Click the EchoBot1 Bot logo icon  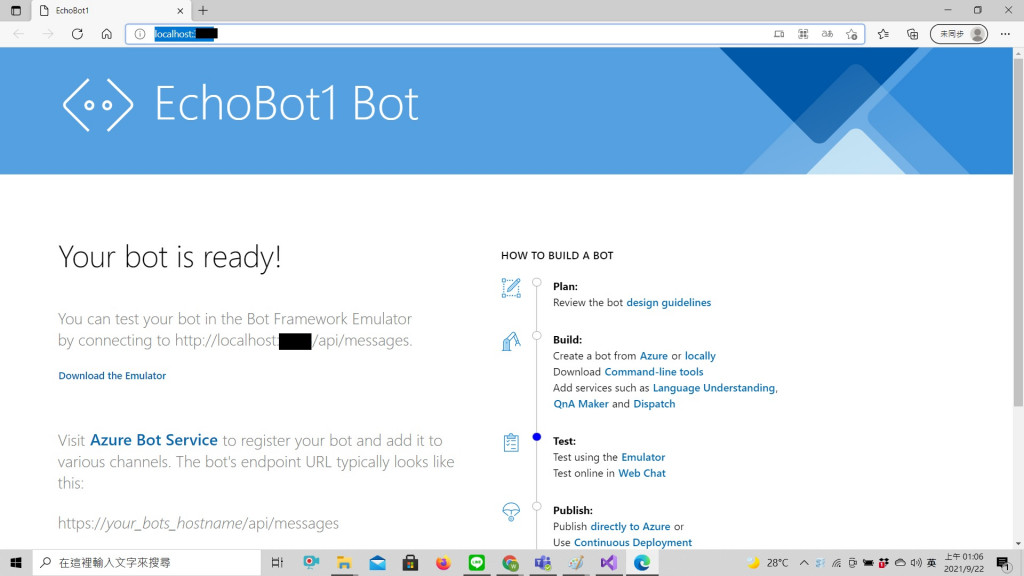(x=98, y=104)
